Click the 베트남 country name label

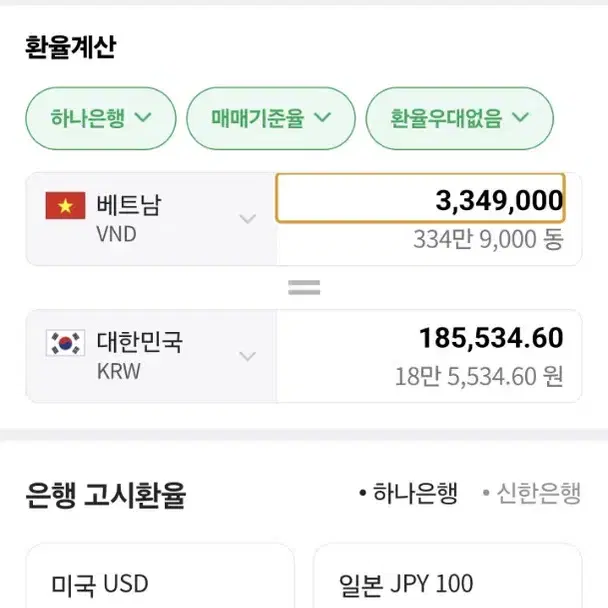tap(128, 204)
